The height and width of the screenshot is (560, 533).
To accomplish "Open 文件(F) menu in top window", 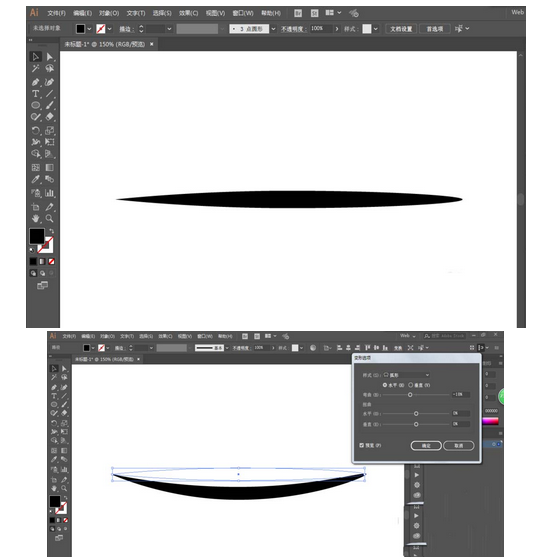I will (x=56, y=13).
